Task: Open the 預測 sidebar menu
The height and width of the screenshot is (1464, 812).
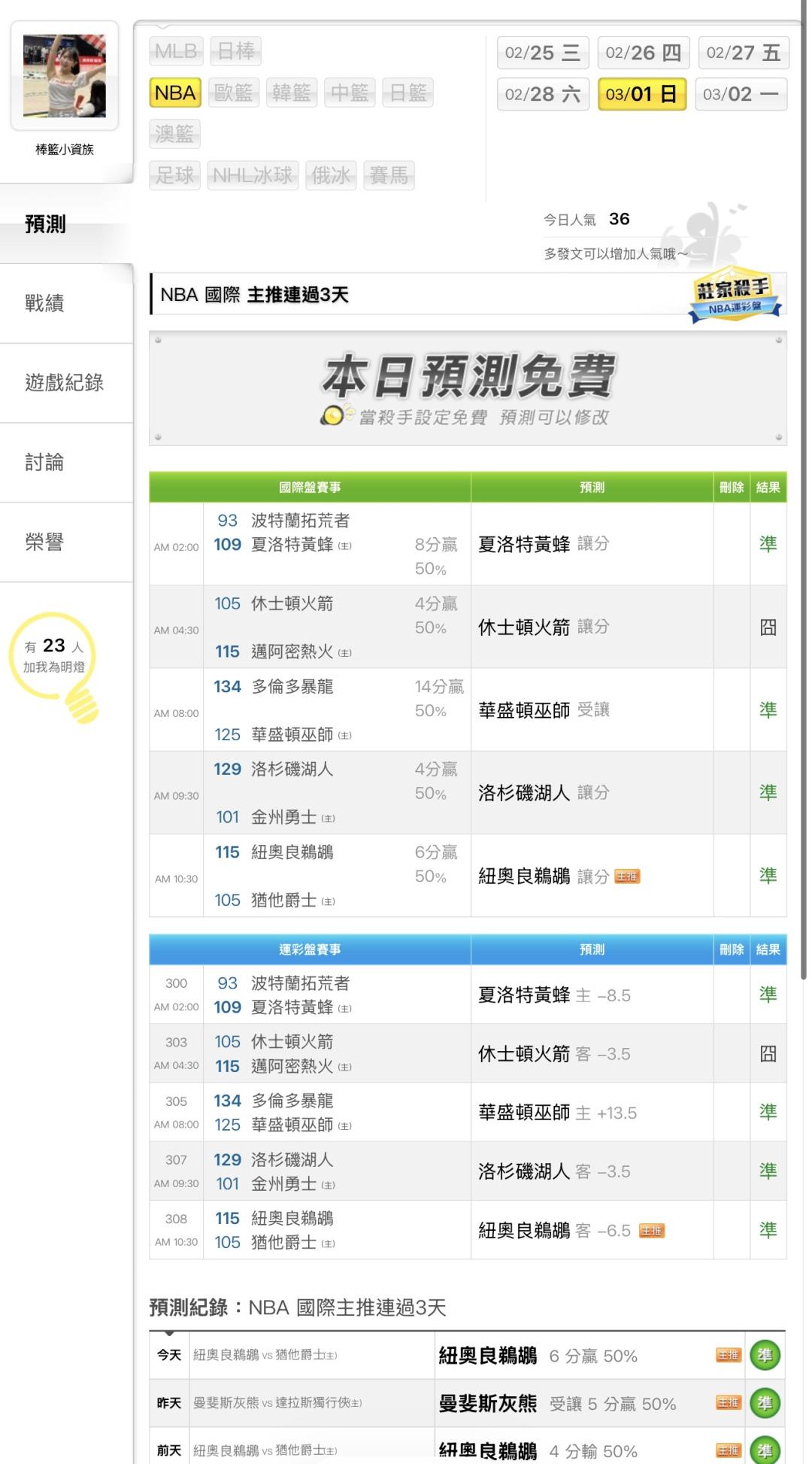Action: pyautogui.click(x=66, y=224)
